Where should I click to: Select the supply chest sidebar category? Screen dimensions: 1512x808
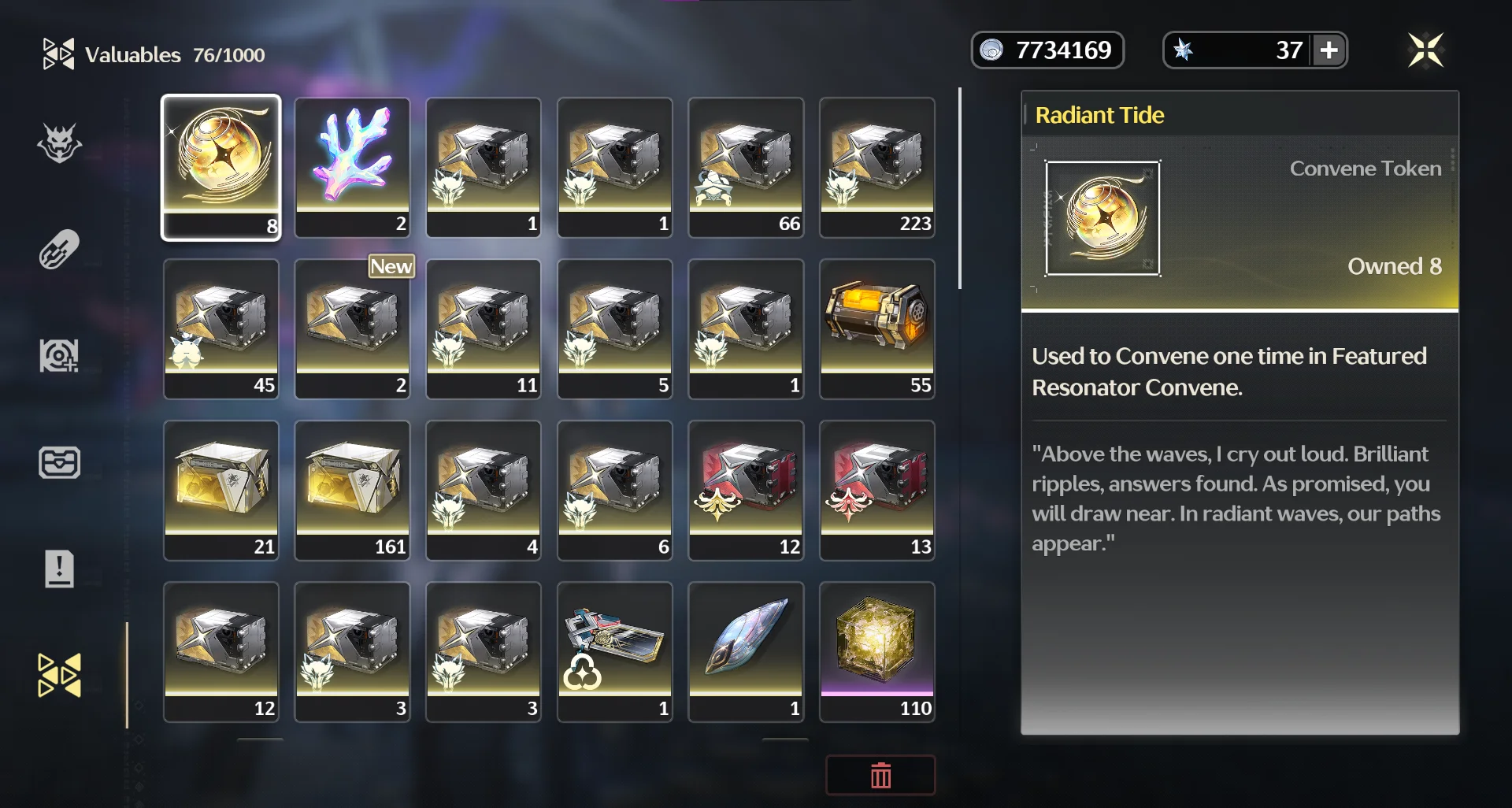pyautogui.click(x=59, y=462)
